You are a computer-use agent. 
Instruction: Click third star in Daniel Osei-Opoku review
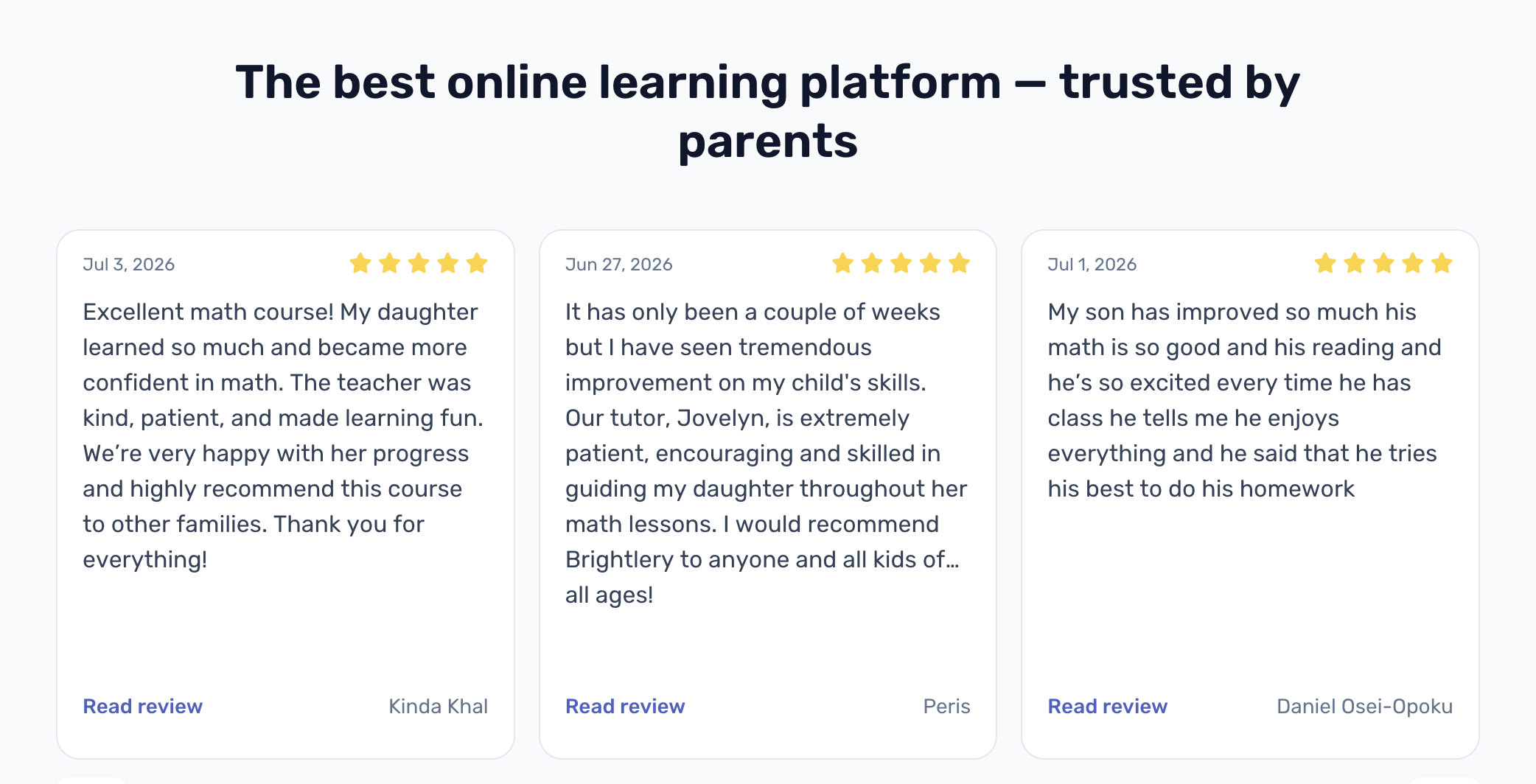(1383, 263)
